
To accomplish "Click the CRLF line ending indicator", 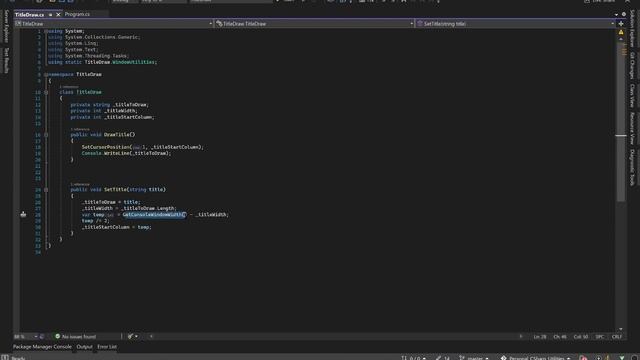I will tap(617, 337).
